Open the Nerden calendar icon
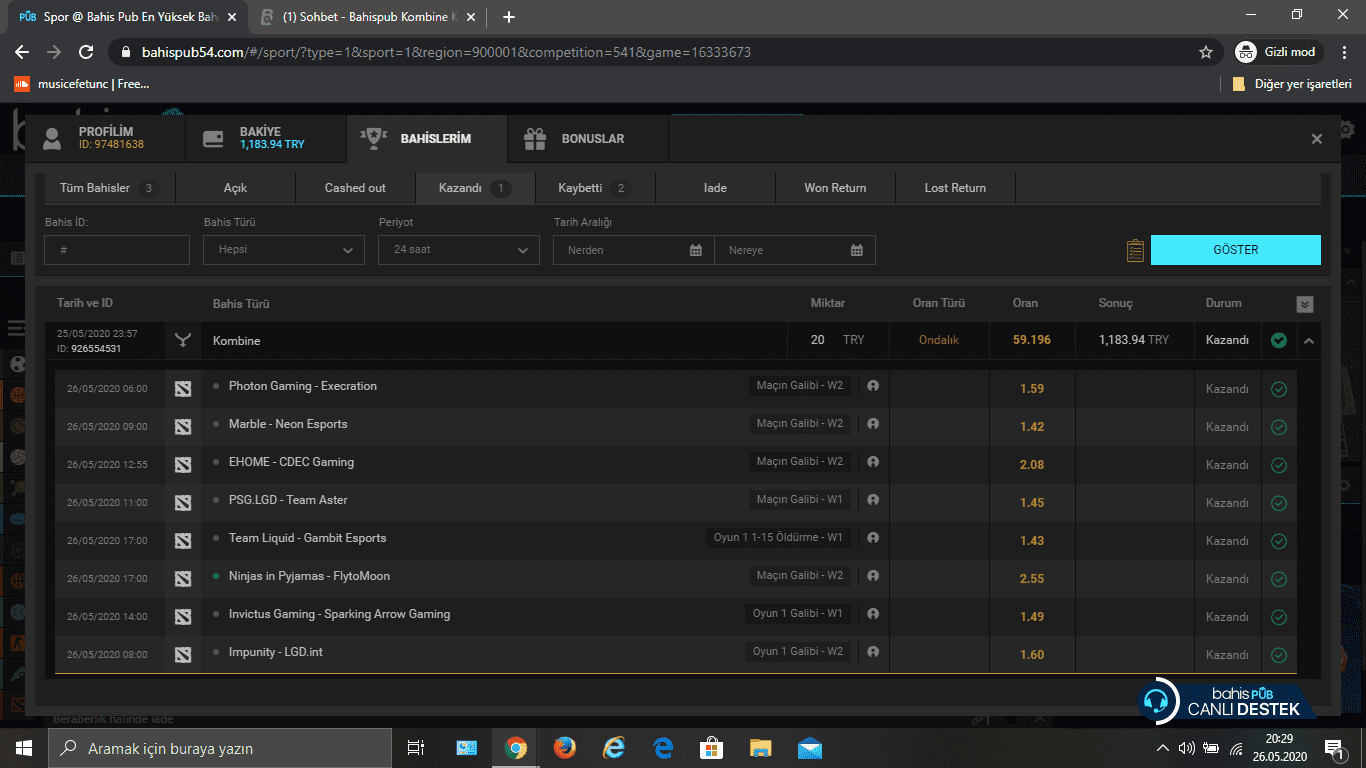 [696, 250]
